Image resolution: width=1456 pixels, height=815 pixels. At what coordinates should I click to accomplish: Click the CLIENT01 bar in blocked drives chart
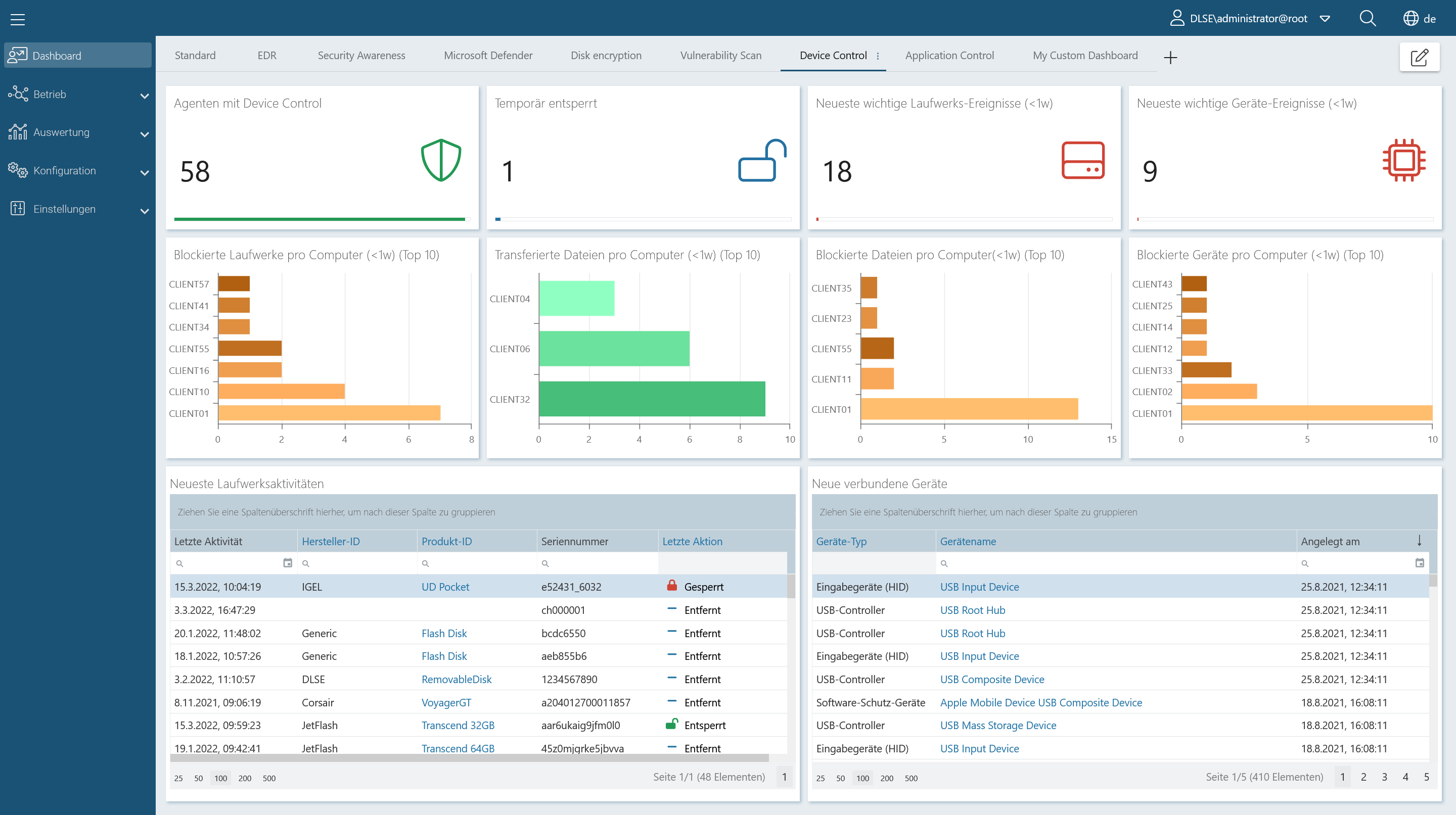pyautogui.click(x=329, y=413)
